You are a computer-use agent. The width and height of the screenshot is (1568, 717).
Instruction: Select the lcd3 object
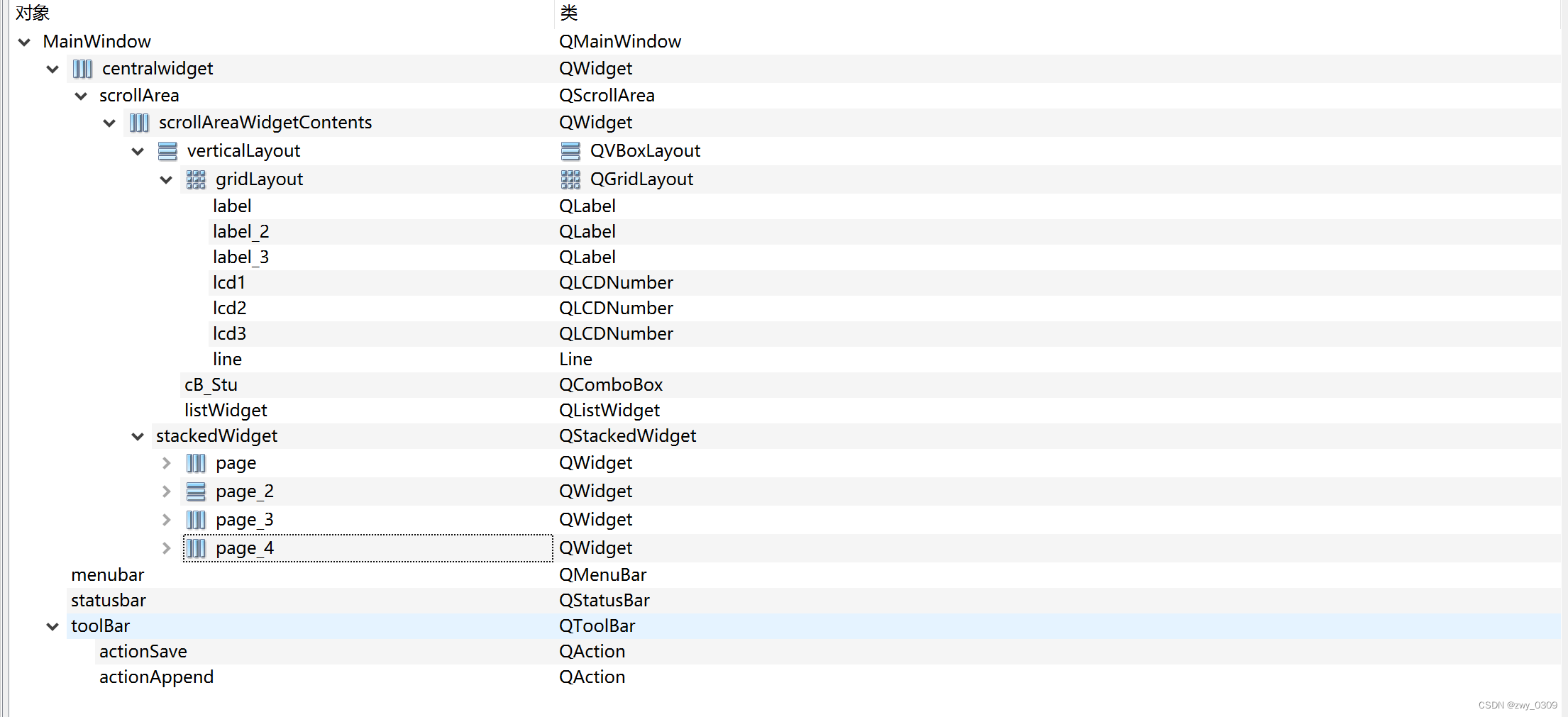click(230, 334)
